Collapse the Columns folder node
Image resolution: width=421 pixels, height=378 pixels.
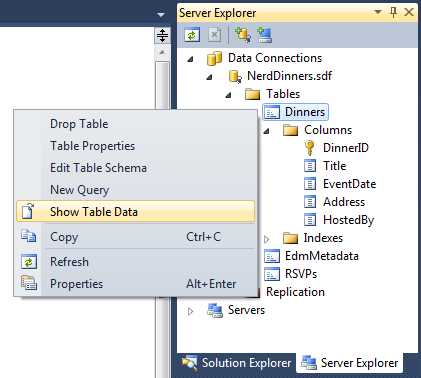coord(266,131)
